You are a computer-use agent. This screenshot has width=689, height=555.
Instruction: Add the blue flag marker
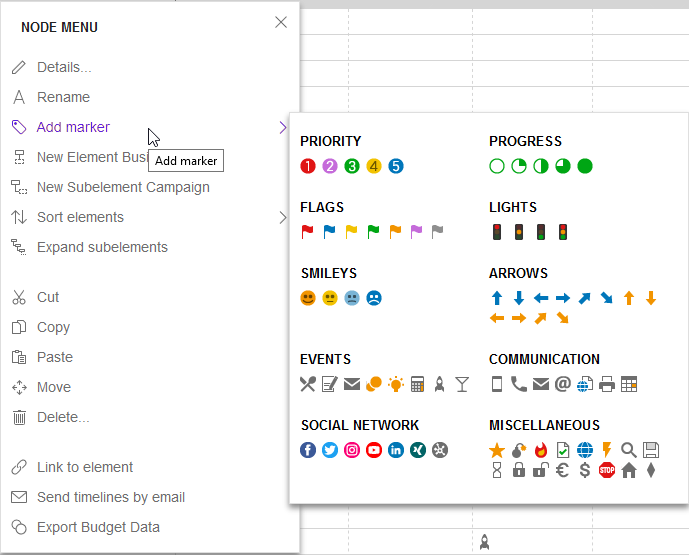(330, 232)
